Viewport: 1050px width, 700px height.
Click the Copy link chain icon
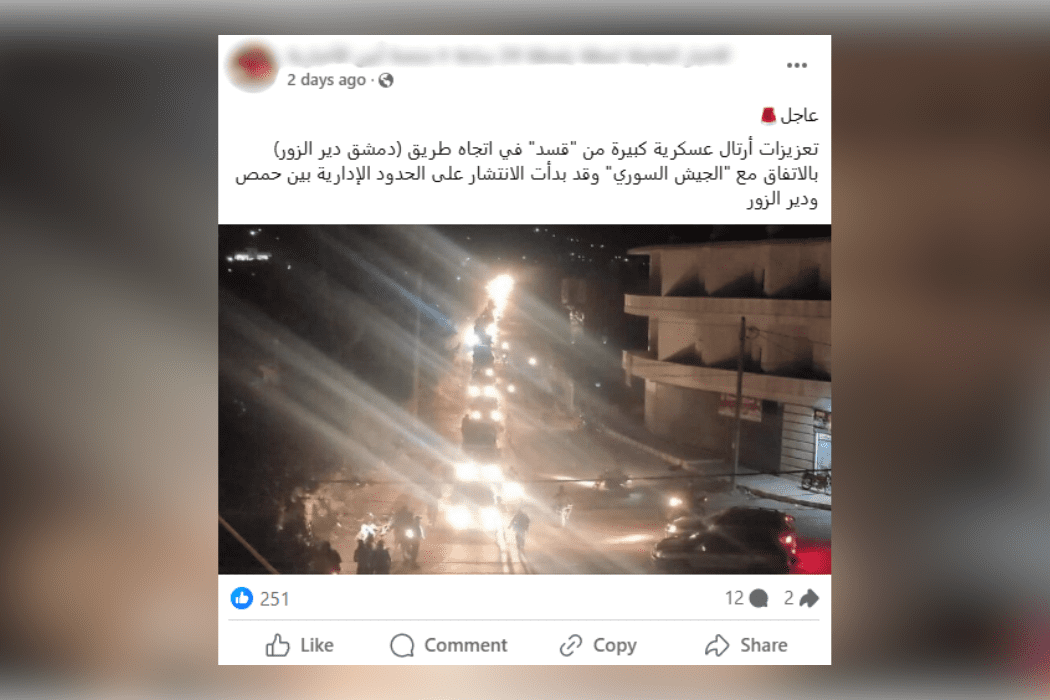pyautogui.click(x=571, y=645)
